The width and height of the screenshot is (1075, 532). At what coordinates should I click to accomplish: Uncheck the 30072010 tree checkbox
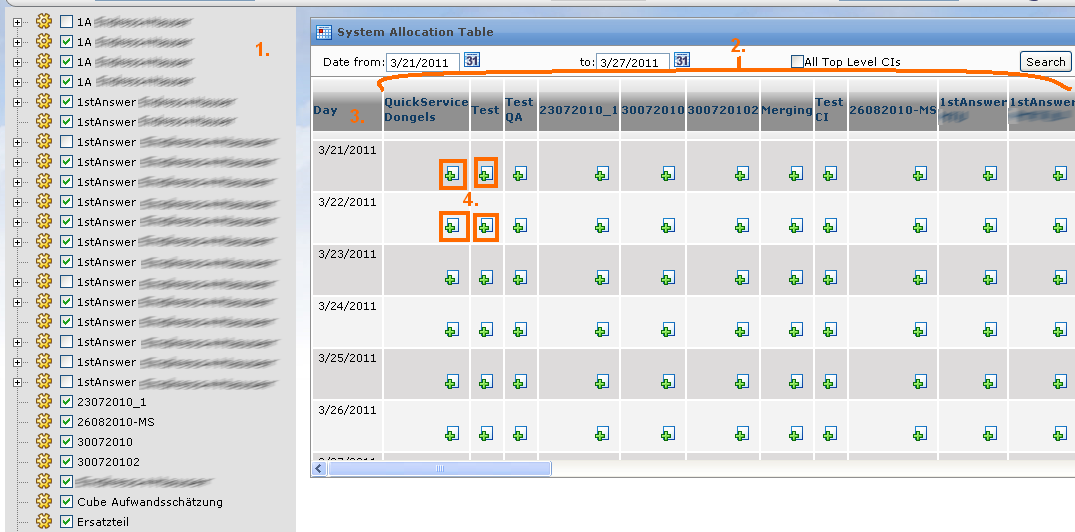66,442
